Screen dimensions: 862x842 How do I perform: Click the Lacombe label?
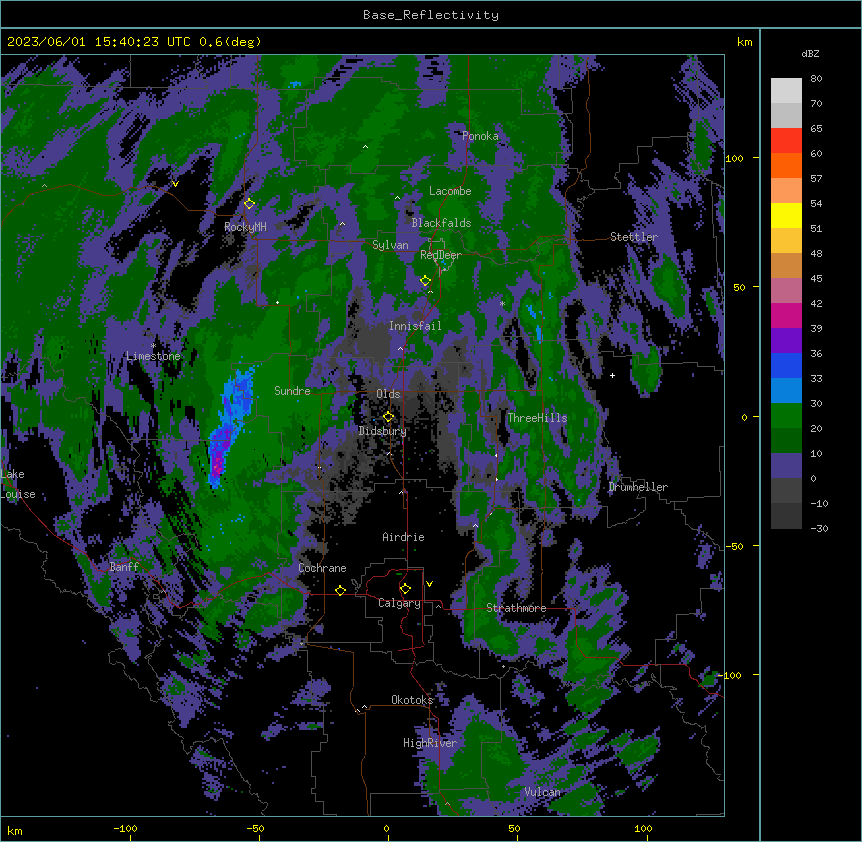450,191
